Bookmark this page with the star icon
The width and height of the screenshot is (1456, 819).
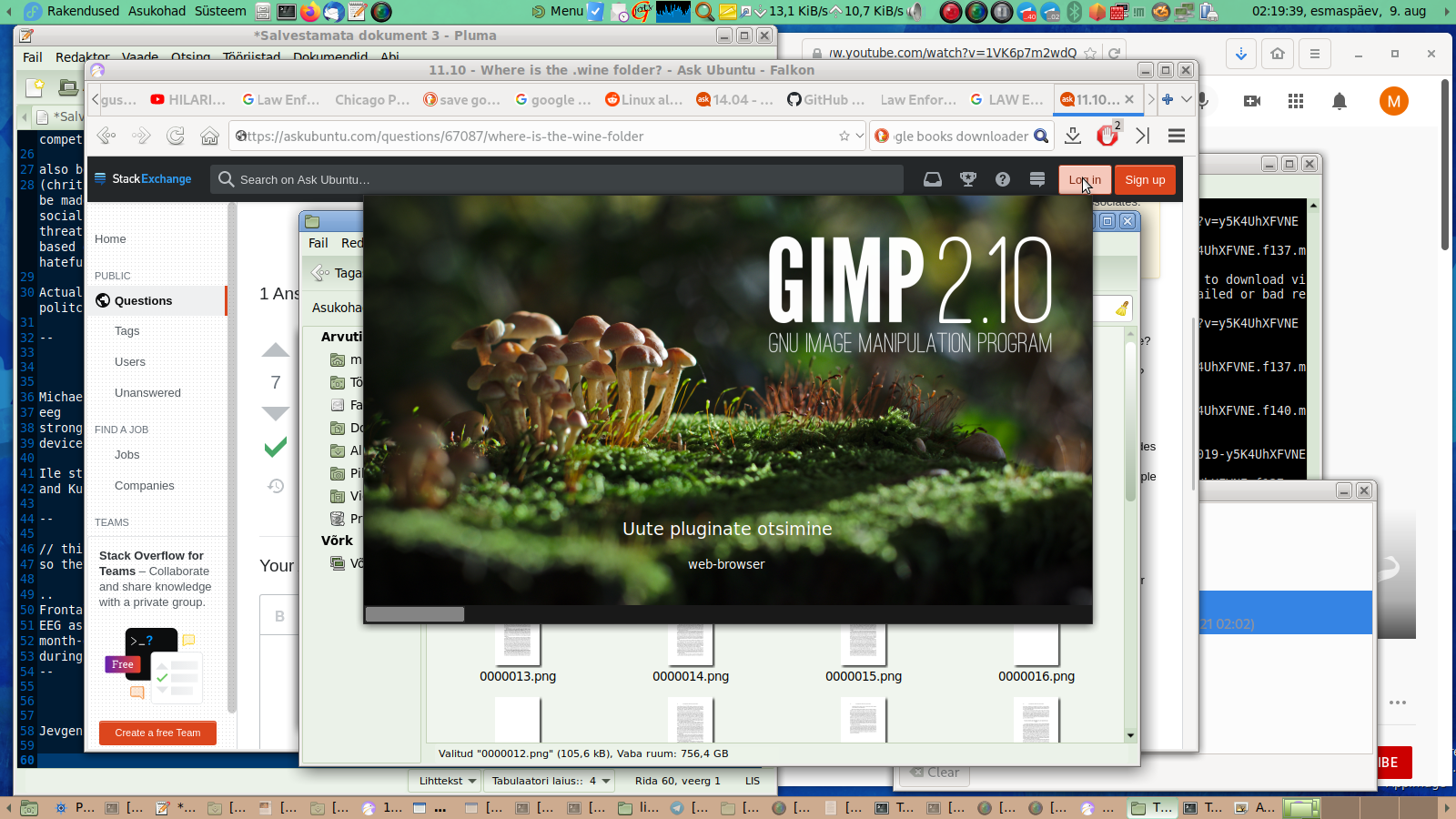(x=844, y=136)
